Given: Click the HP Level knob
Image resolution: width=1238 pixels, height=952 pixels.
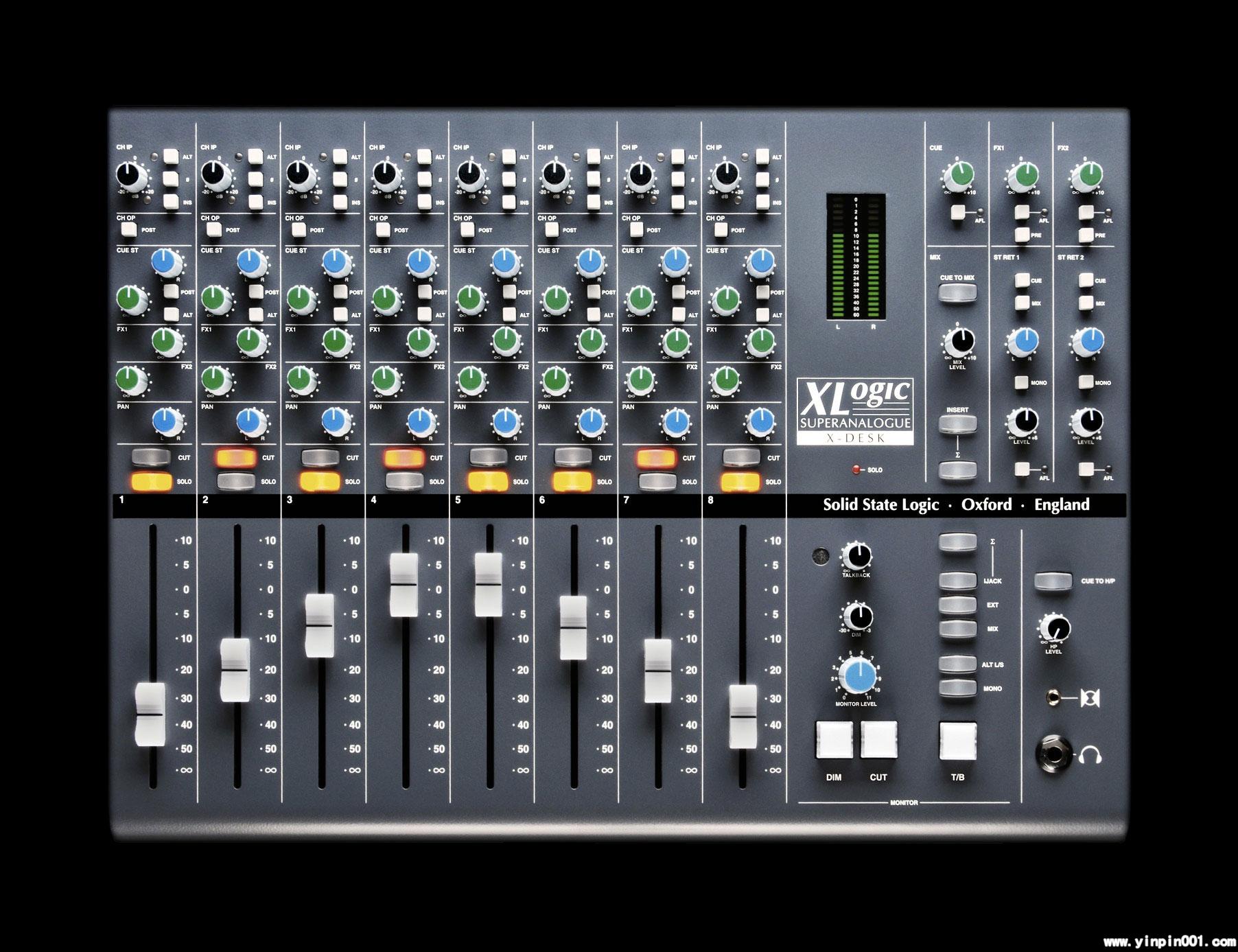Looking at the screenshot, I should tap(1053, 628).
